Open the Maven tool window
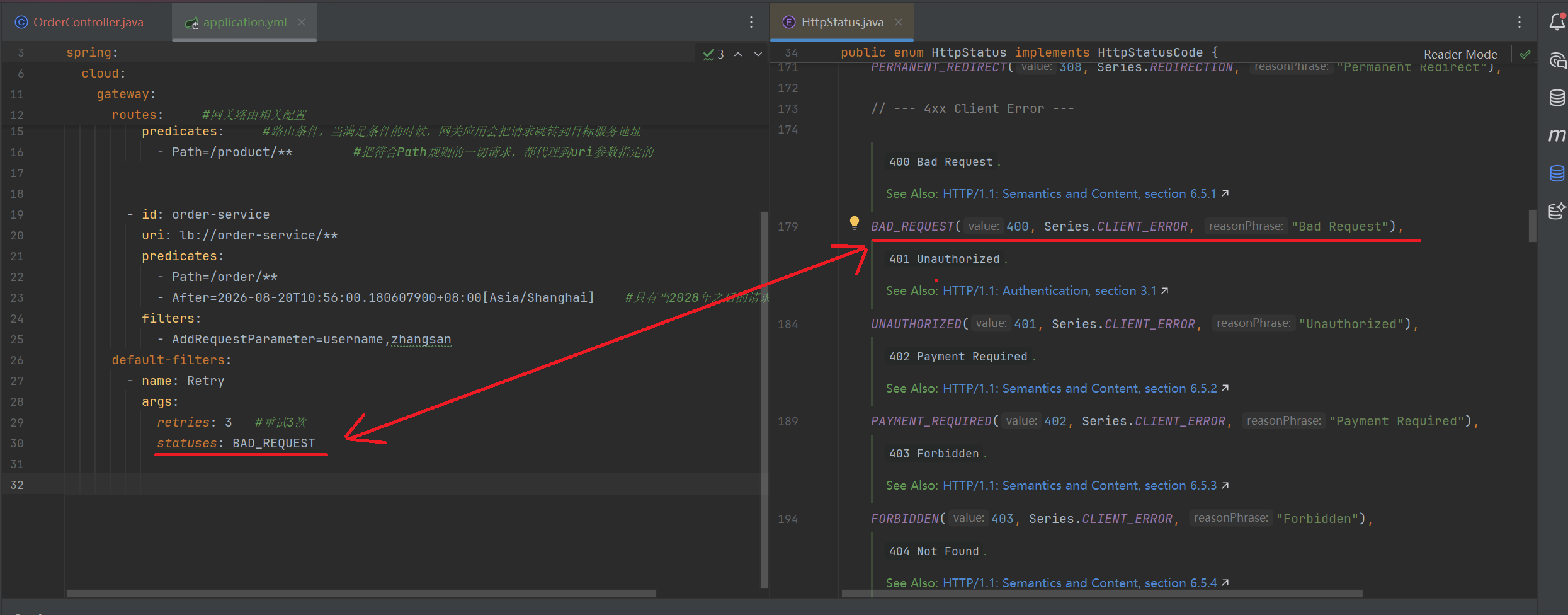This screenshot has width=1568, height=615. click(1557, 135)
